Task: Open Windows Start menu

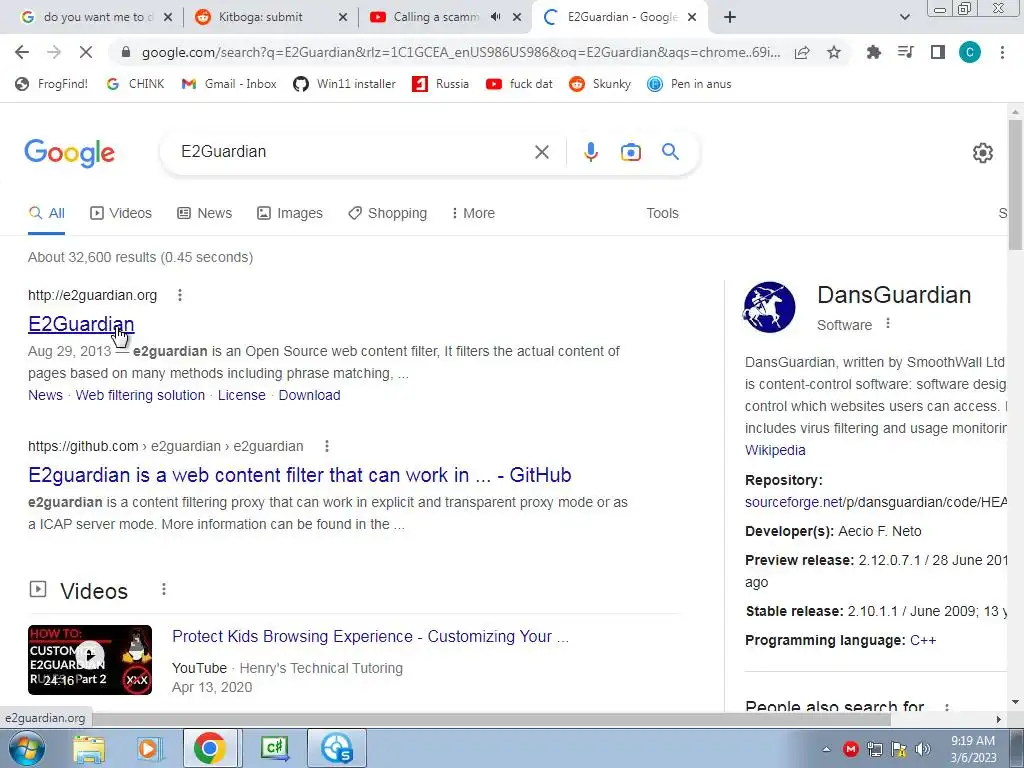Action: point(26,748)
